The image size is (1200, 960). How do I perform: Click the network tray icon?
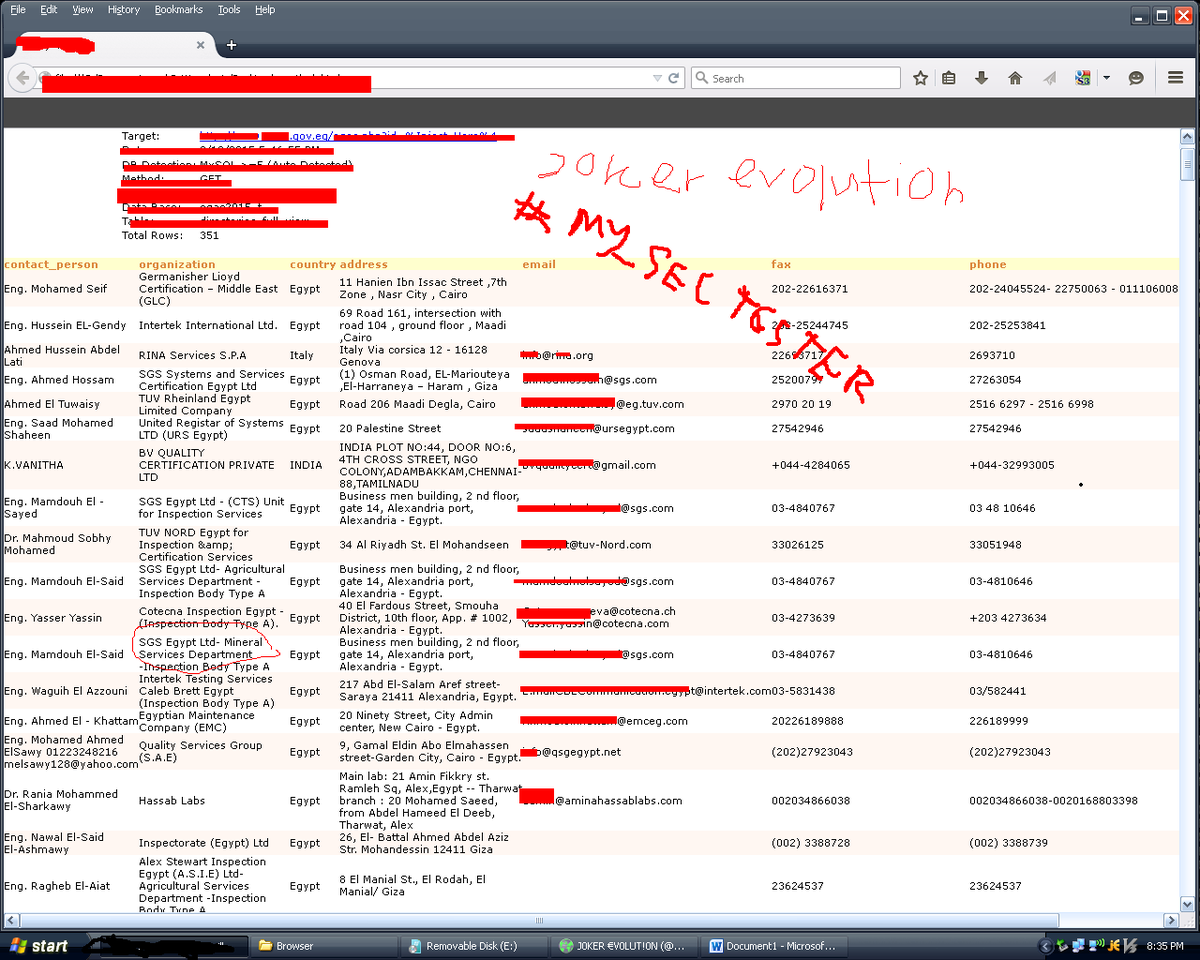coord(1078,945)
